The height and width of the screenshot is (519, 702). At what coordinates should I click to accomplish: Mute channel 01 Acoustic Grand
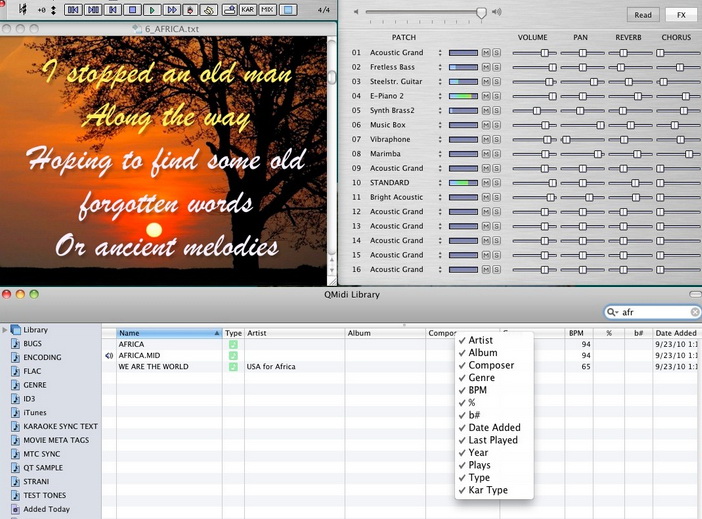pos(486,53)
